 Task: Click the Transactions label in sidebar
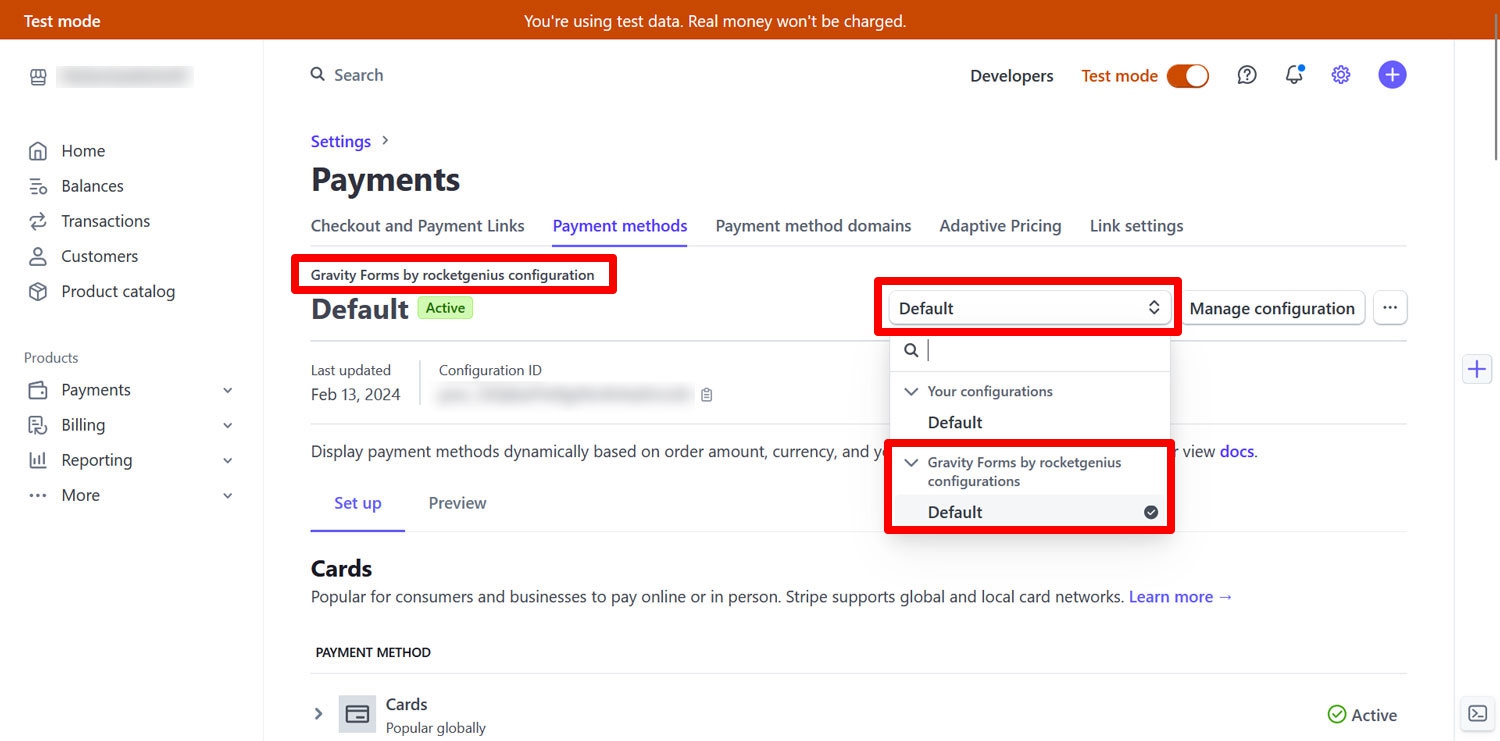(106, 221)
